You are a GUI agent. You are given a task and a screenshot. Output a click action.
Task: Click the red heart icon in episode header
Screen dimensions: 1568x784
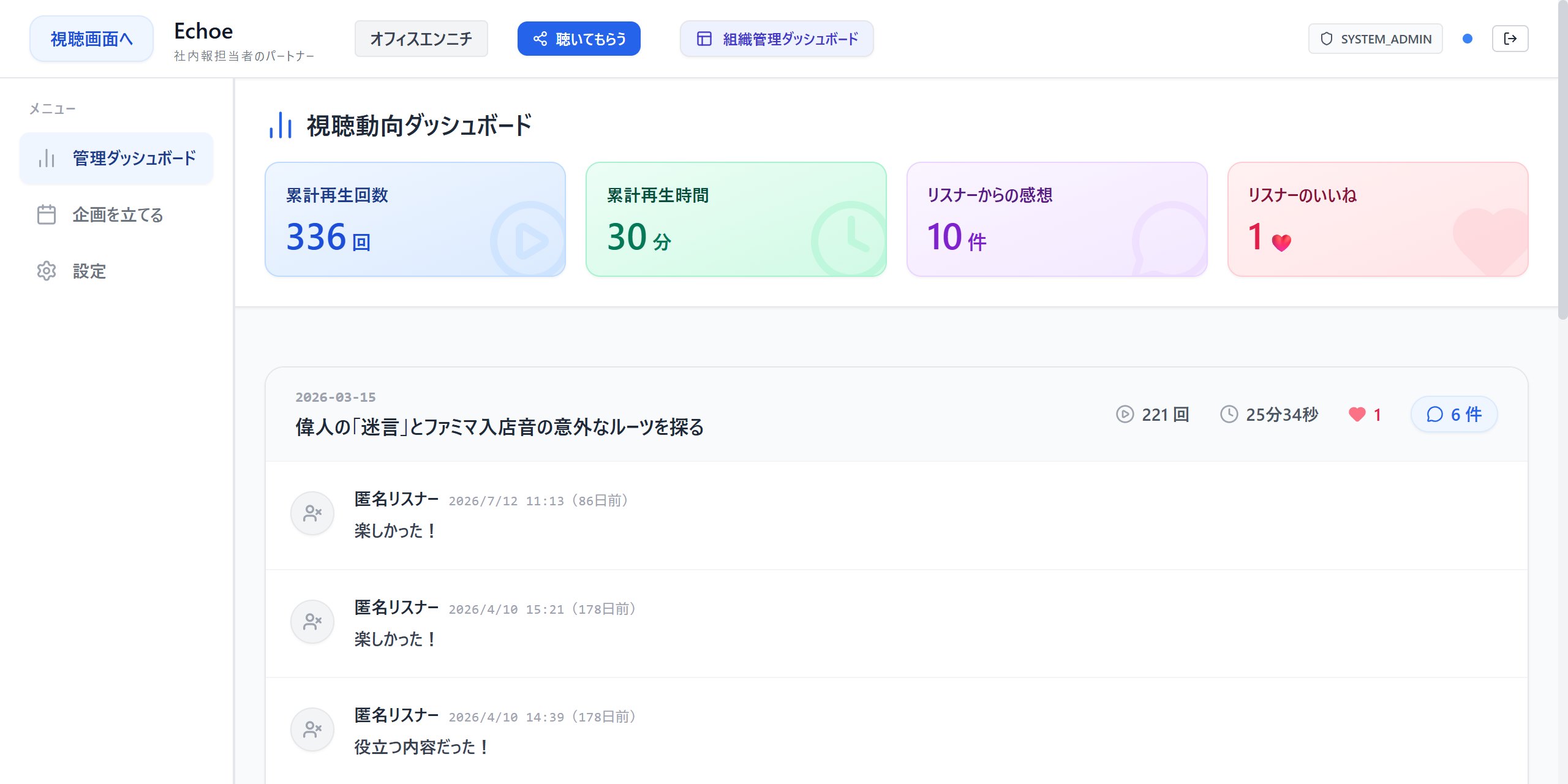tap(1357, 415)
